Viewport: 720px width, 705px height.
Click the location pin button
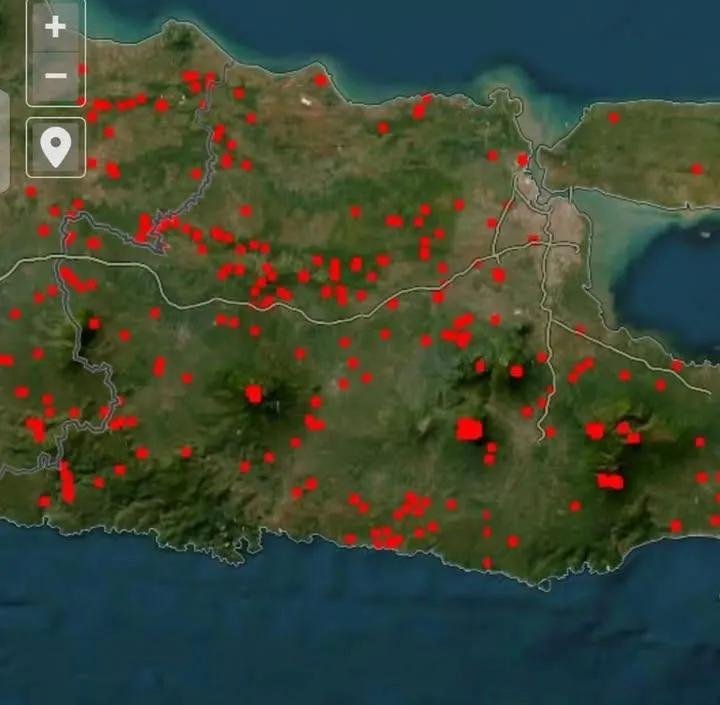[56, 147]
